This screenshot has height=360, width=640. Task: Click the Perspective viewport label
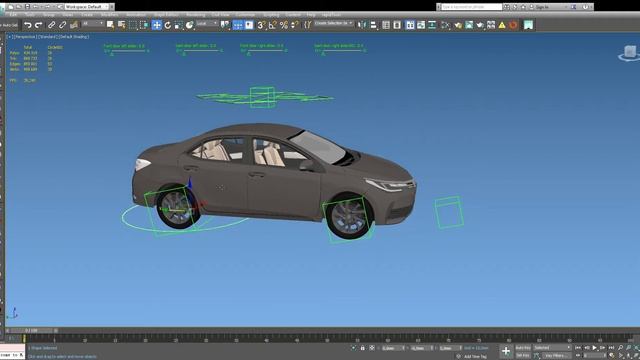[x=25, y=37]
